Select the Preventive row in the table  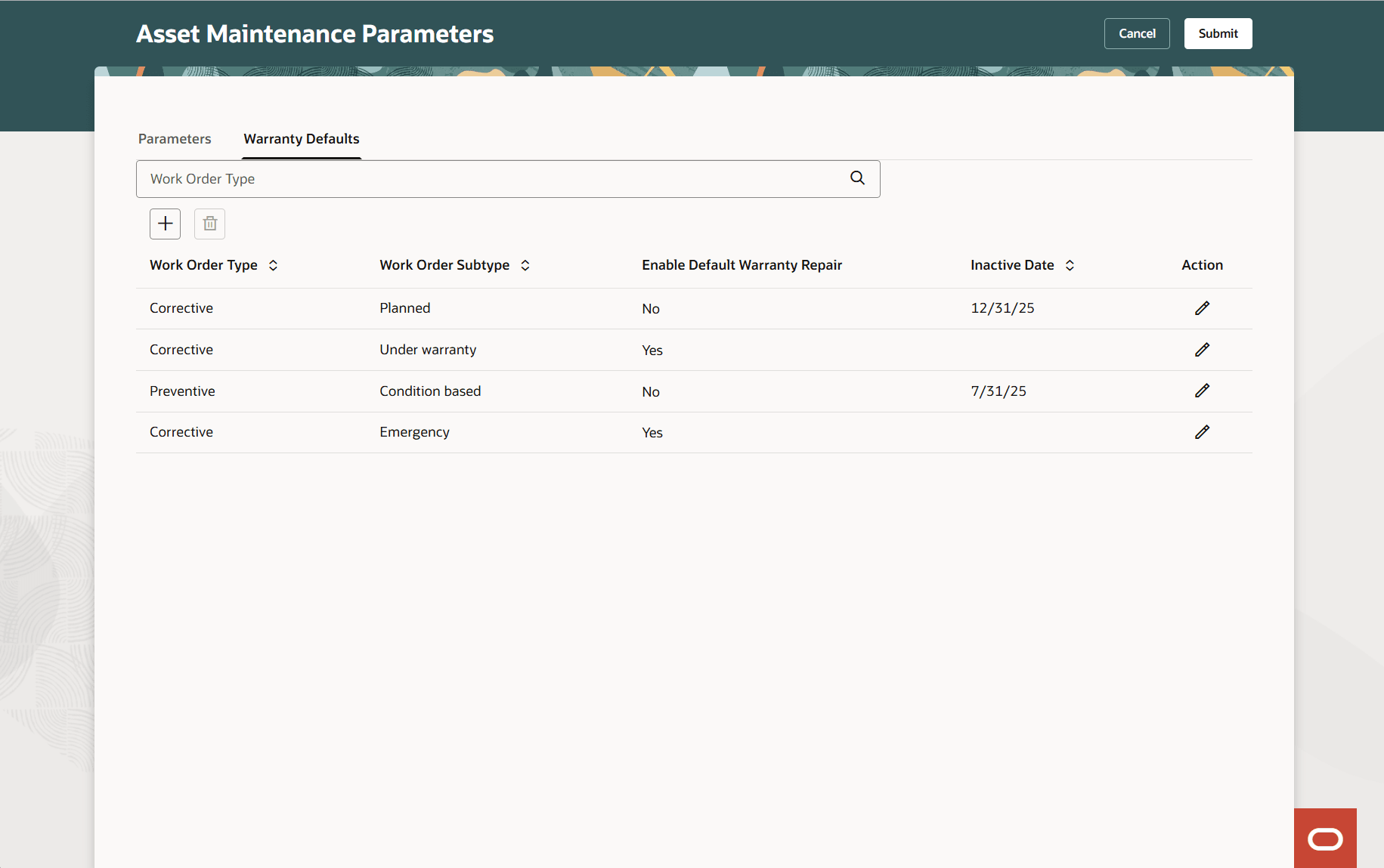coord(182,391)
